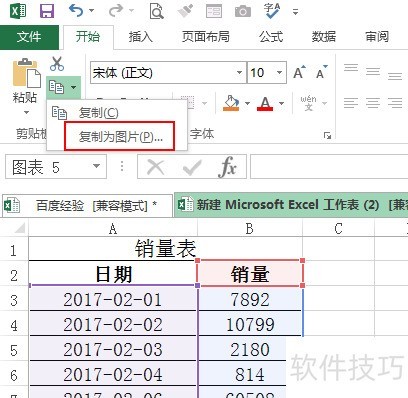This screenshot has width=408, height=398.
Task: Click the Save icon in quick access toolbar
Action: [x=47, y=11]
